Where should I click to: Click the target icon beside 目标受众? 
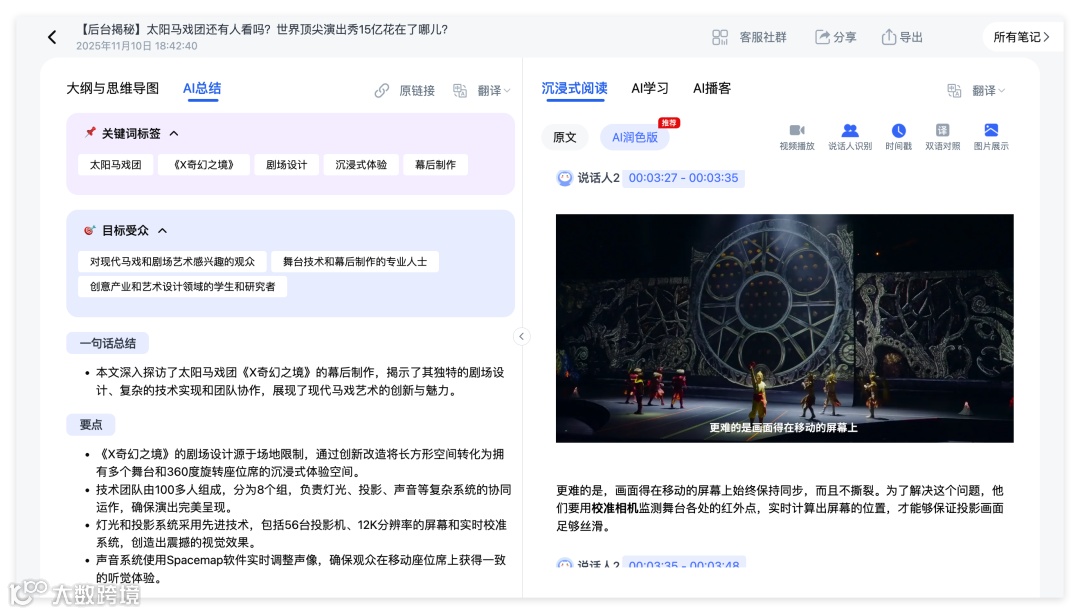click(90, 230)
